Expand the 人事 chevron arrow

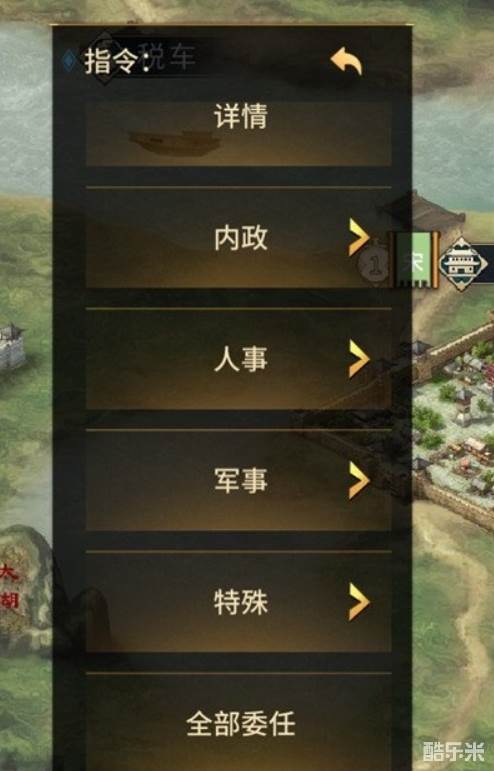pyautogui.click(x=359, y=359)
